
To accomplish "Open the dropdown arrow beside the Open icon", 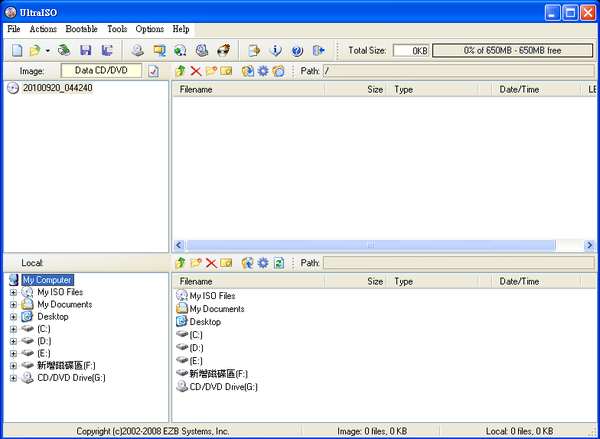I will [x=48, y=51].
